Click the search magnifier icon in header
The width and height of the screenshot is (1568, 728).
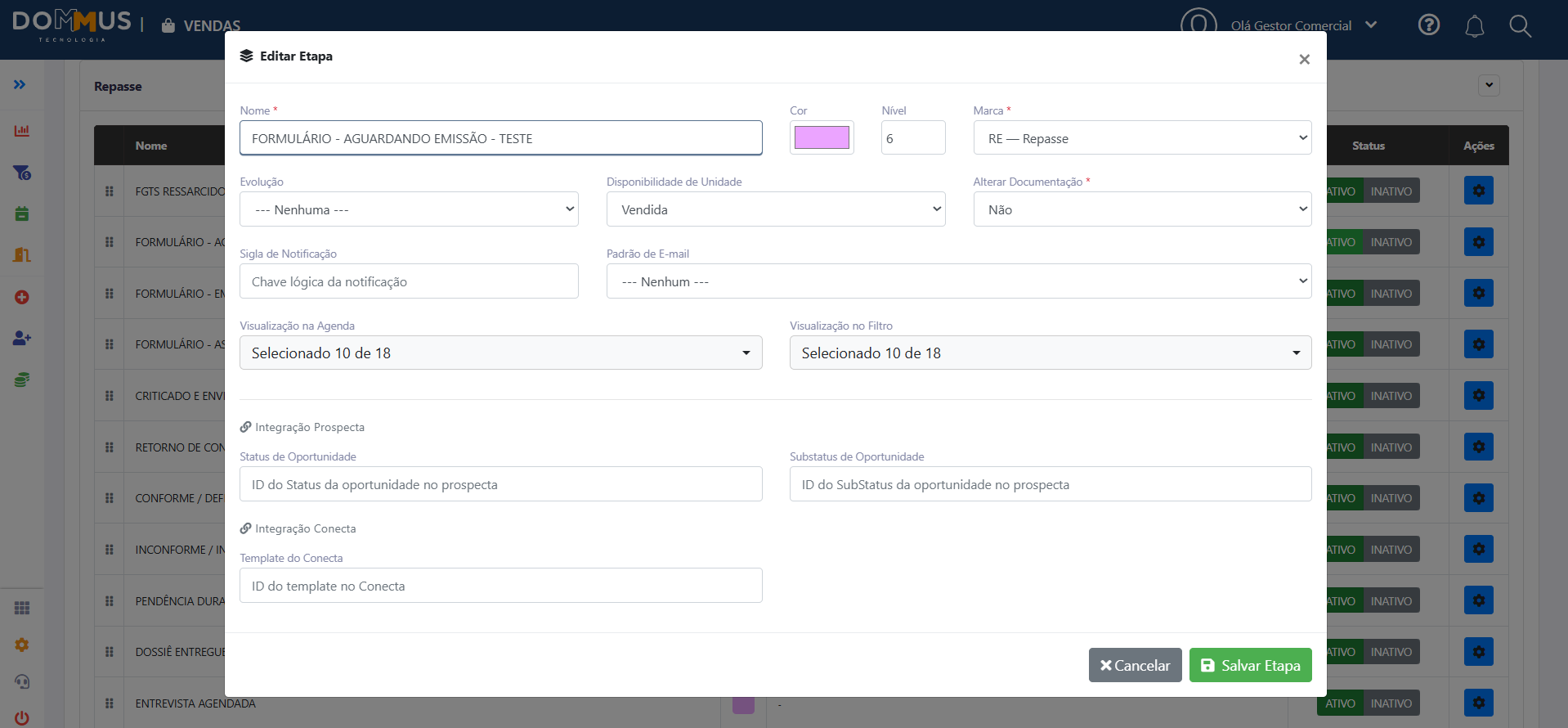click(x=1520, y=26)
